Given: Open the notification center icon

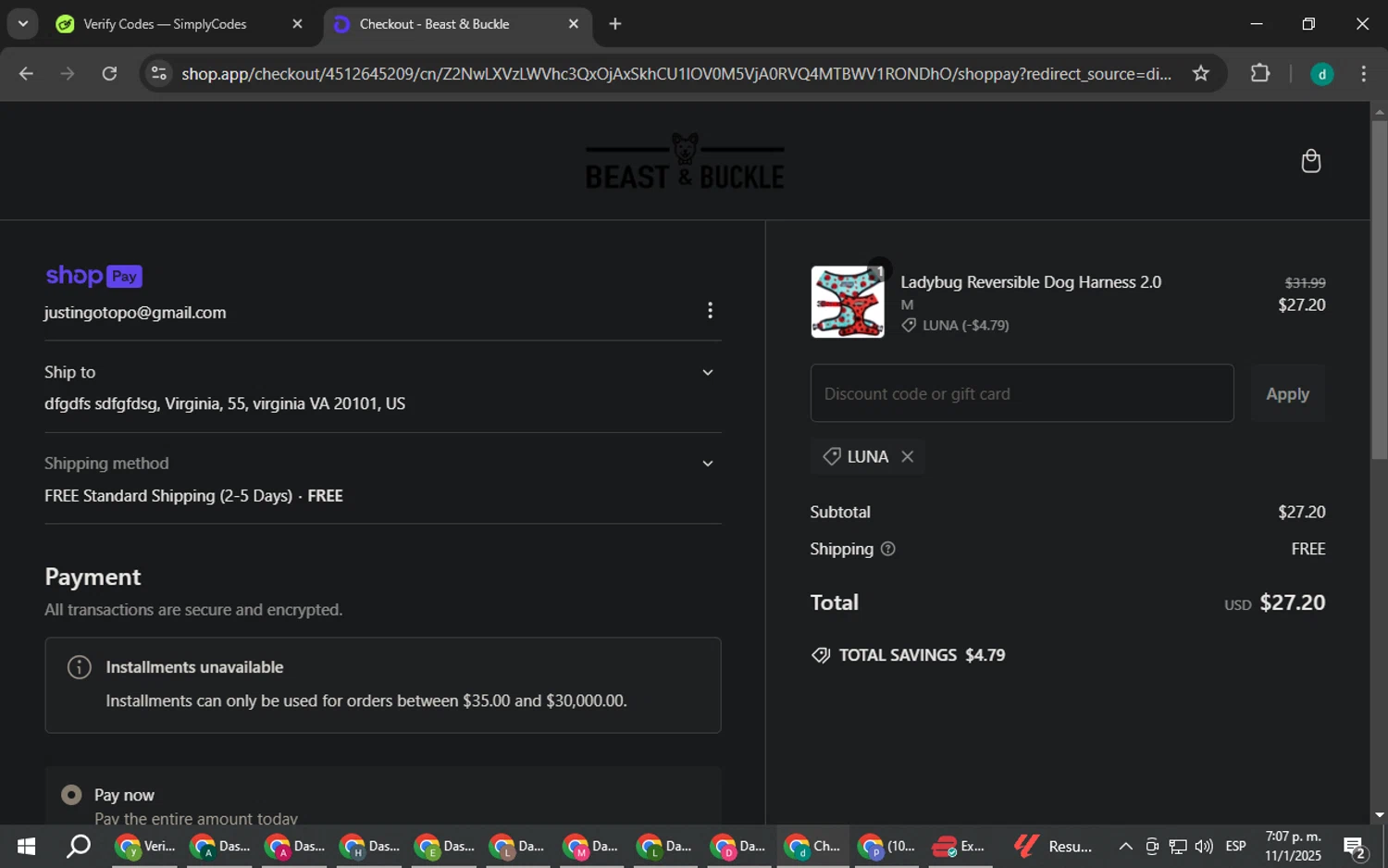Looking at the screenshot, I should click(1356, 846).
